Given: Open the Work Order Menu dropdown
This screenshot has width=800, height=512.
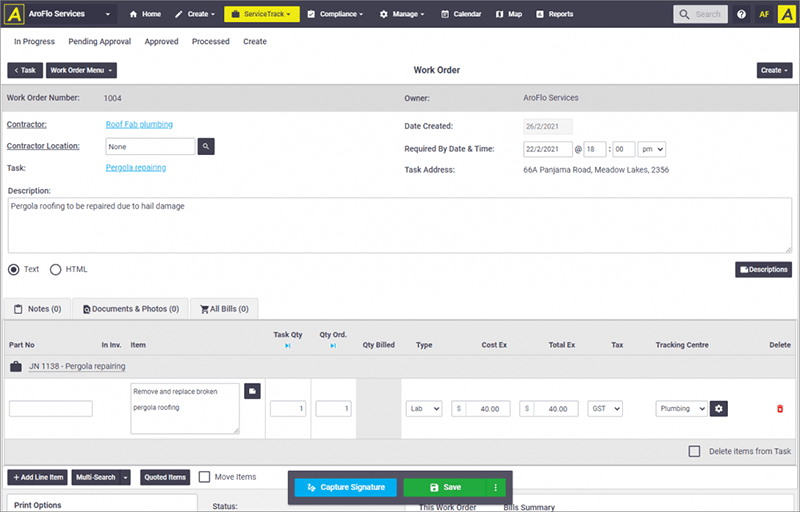Looking at the screenshot, I should (x=81, y=70).
